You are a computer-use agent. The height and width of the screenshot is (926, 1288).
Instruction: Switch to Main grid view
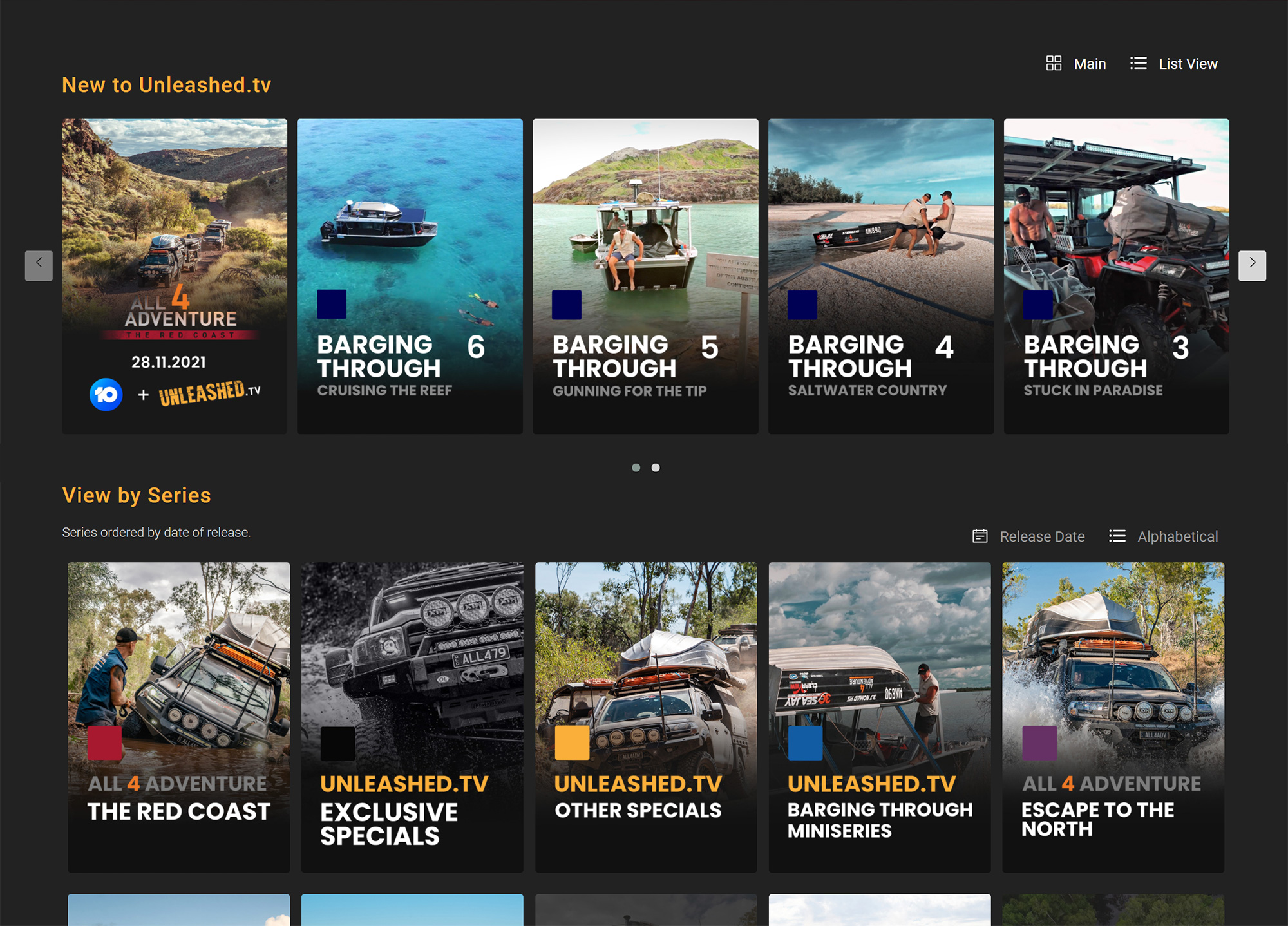[1090, 64]
